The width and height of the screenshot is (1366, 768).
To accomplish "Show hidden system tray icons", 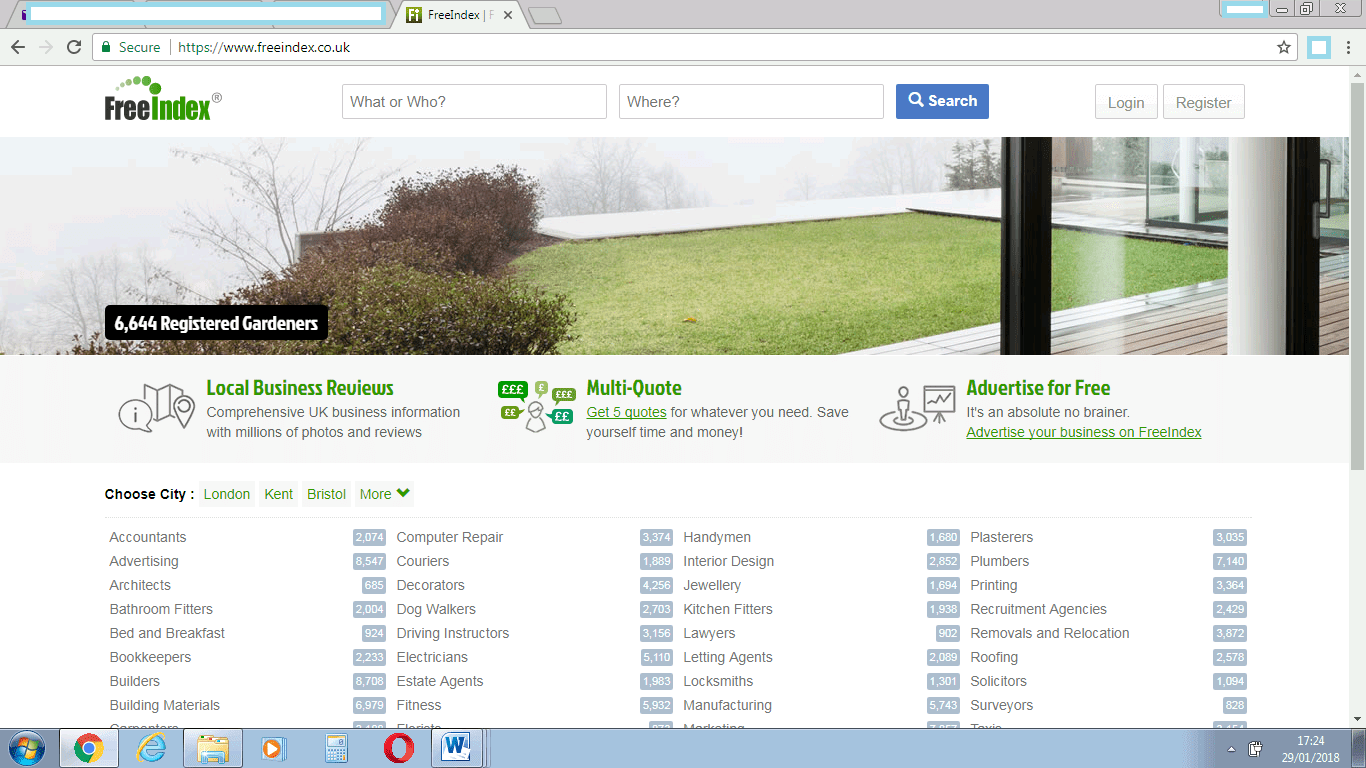I will tap(1230, 749).
